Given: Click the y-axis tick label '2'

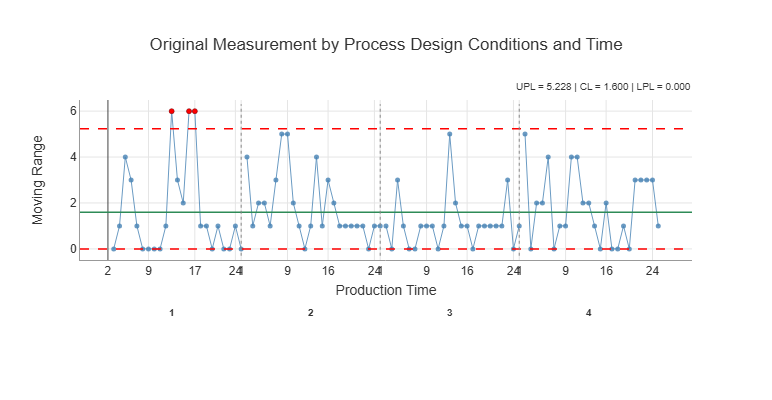Looking at the screenshot, I should tap(73, 203).
